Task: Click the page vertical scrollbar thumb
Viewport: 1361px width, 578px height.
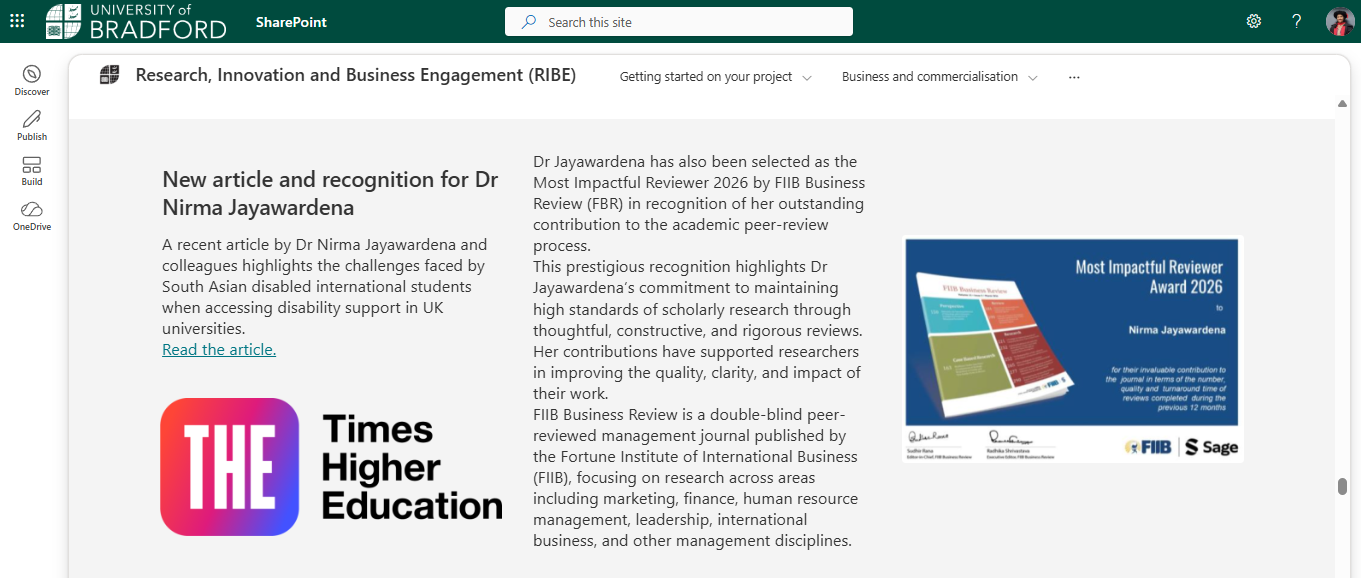Action: [1342, 487]
